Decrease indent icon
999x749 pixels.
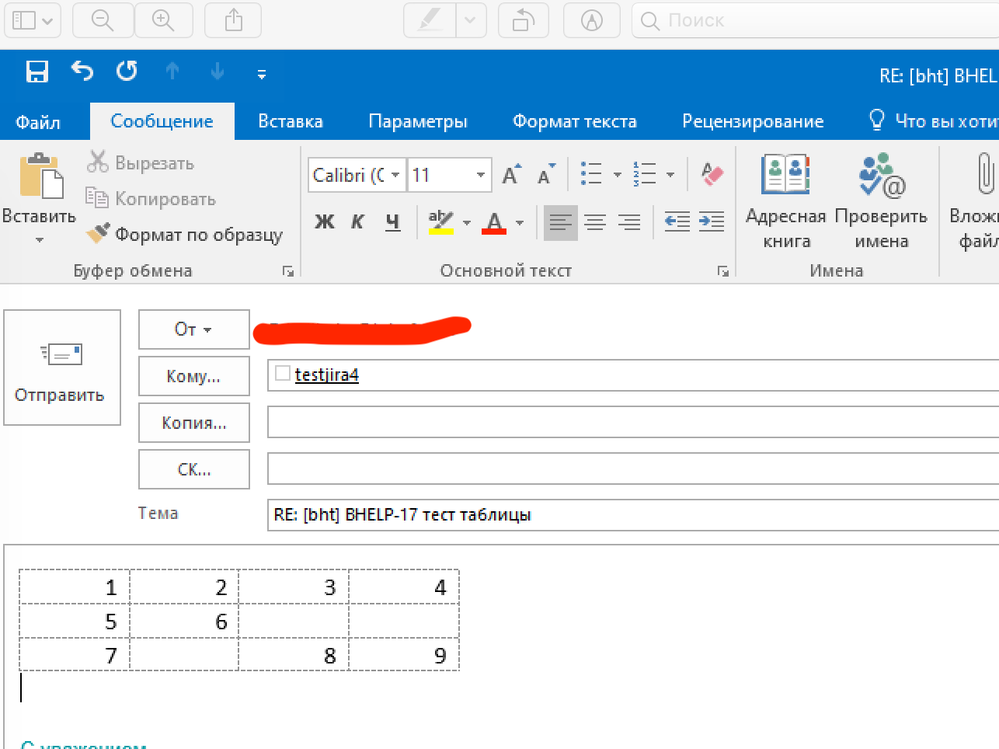coord(677,222)
